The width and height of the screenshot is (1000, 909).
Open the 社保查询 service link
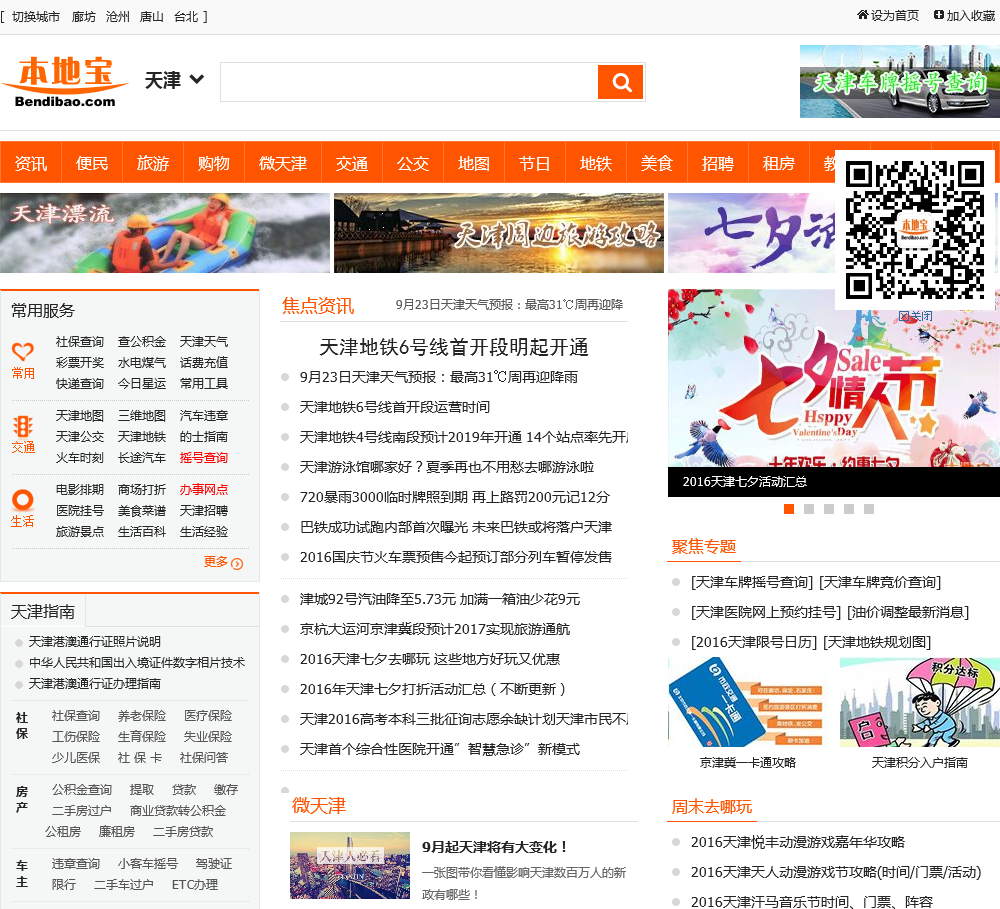80,342
